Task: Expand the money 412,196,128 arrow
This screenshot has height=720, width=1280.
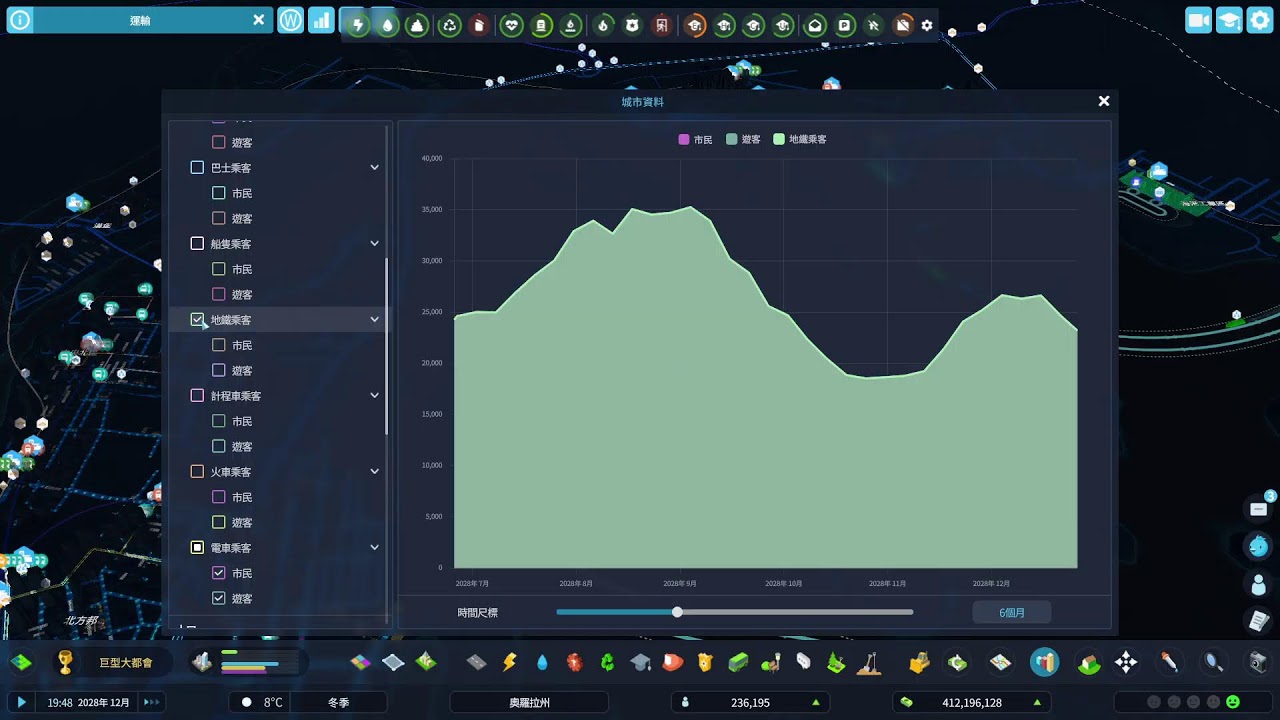Action: click(x=1036, y=703)
